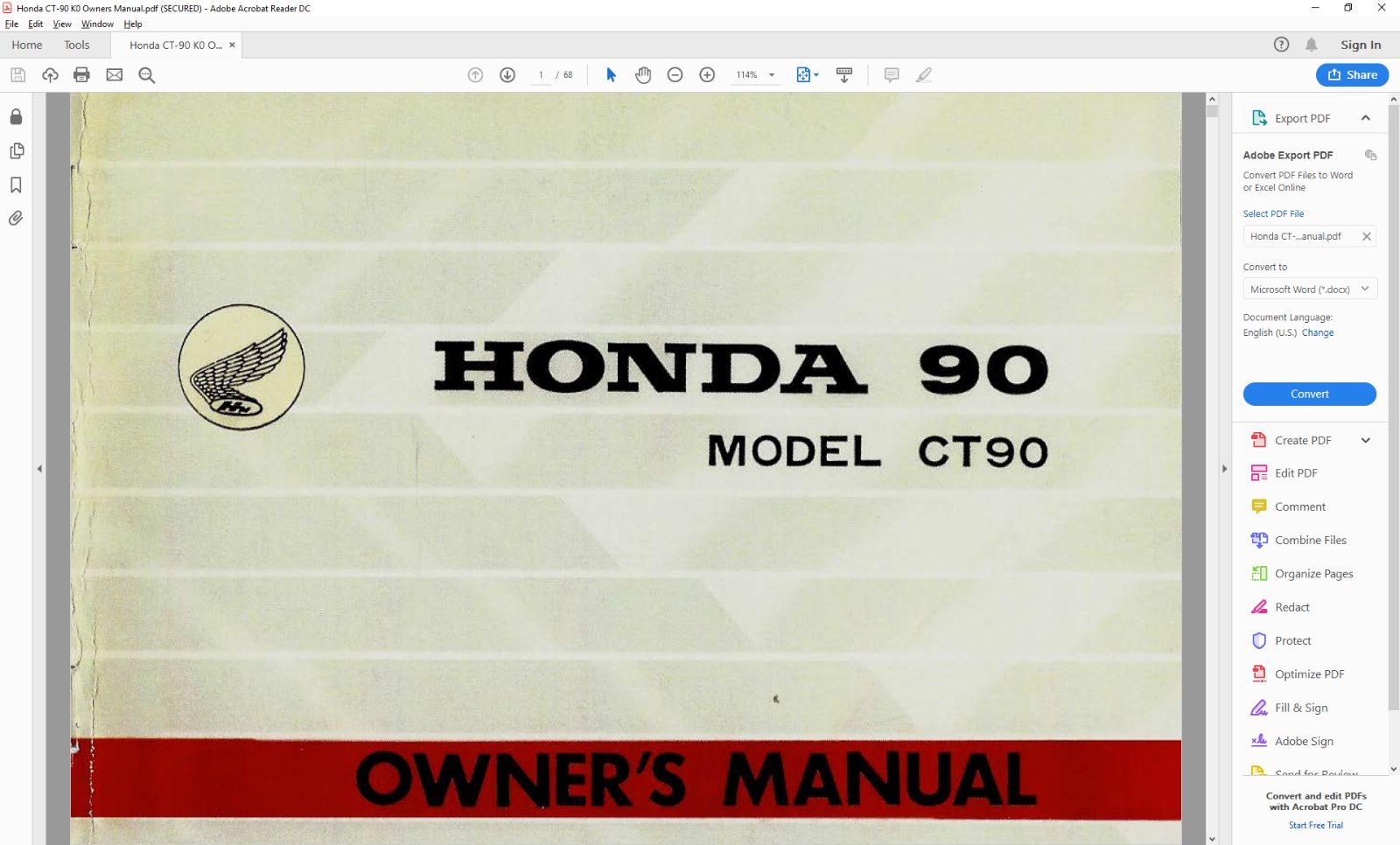The width and height of the screenshot is (1400, 845).
Task: Open the Help question mark icon
Action: point(1281,45)
